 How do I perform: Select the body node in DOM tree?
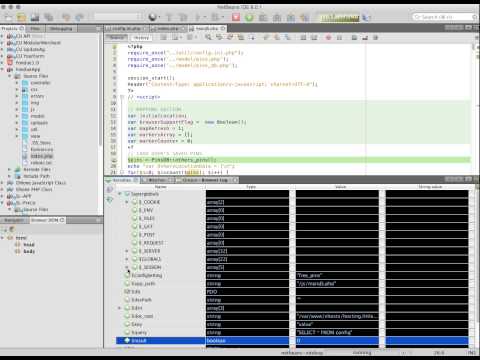pos(29,251)
